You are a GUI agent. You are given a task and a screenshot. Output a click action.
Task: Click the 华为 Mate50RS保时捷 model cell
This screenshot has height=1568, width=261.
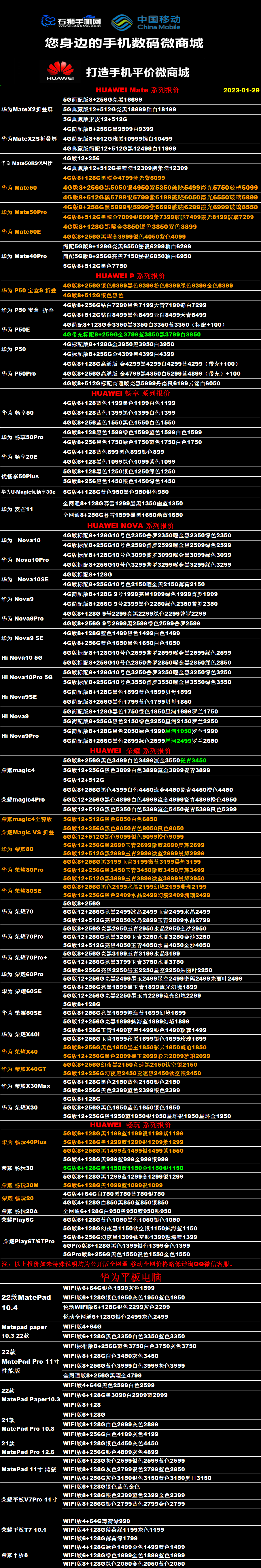coord(31,163)
